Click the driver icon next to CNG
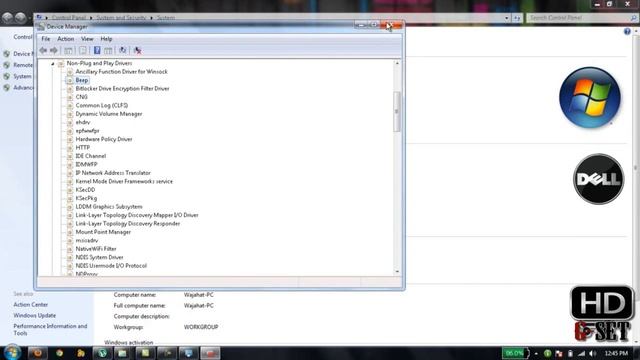 click(70, 97)
